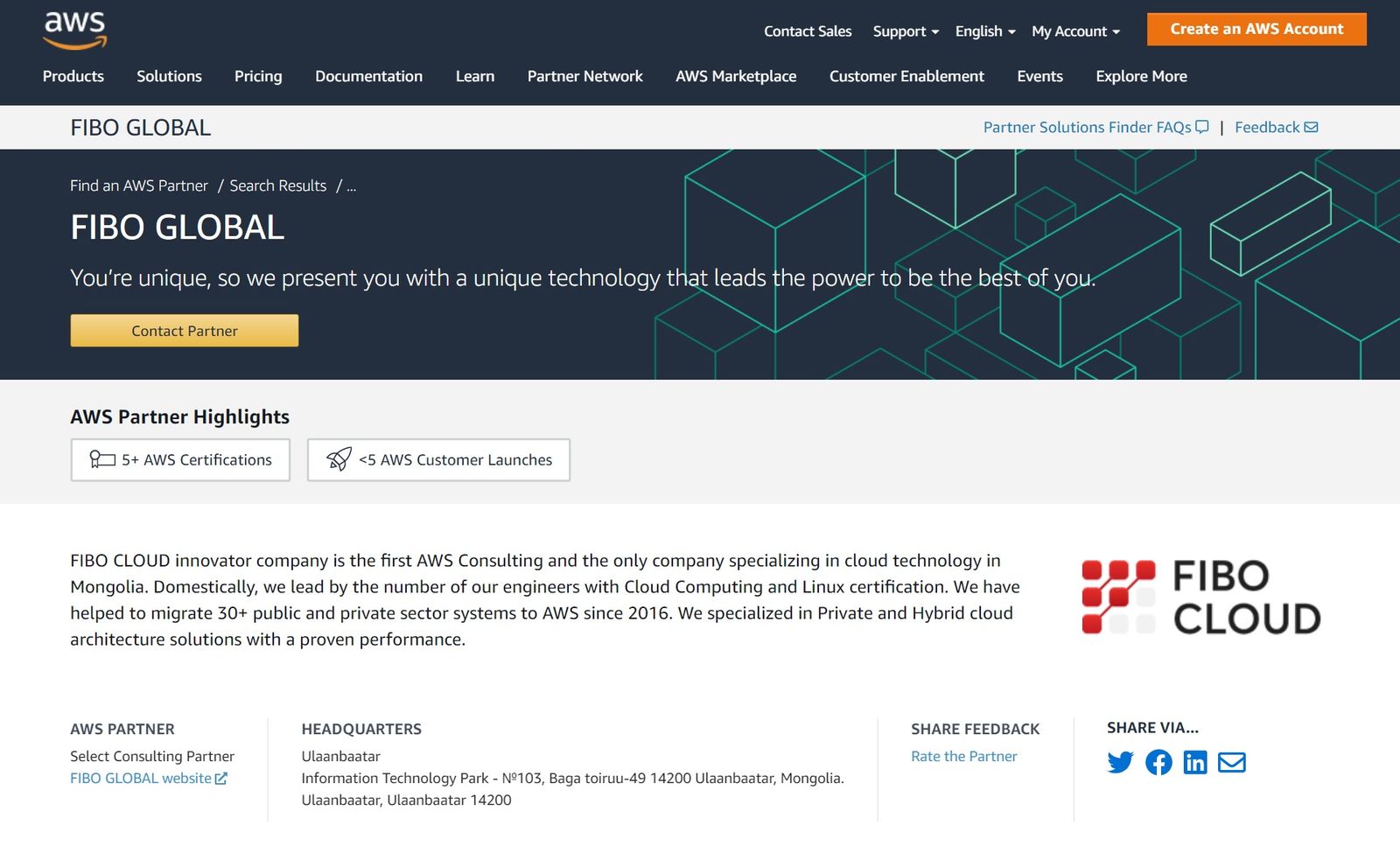Go back to Search Results breadcrumb

point(277,186)
